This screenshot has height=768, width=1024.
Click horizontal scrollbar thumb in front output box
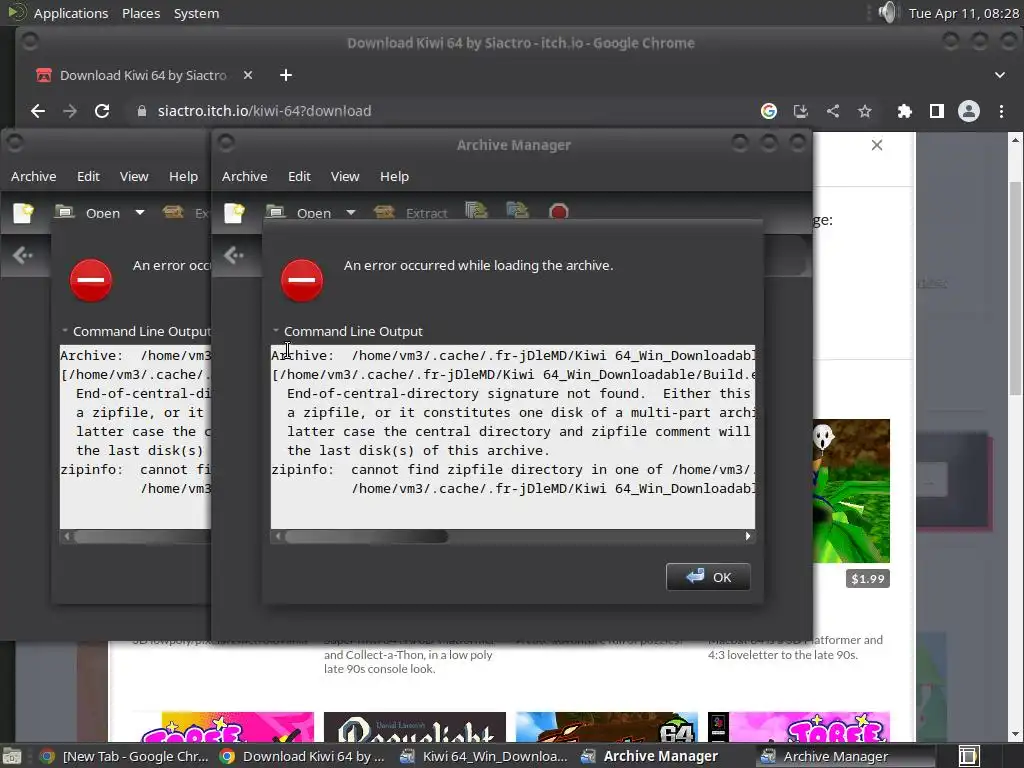click(366, 536)
